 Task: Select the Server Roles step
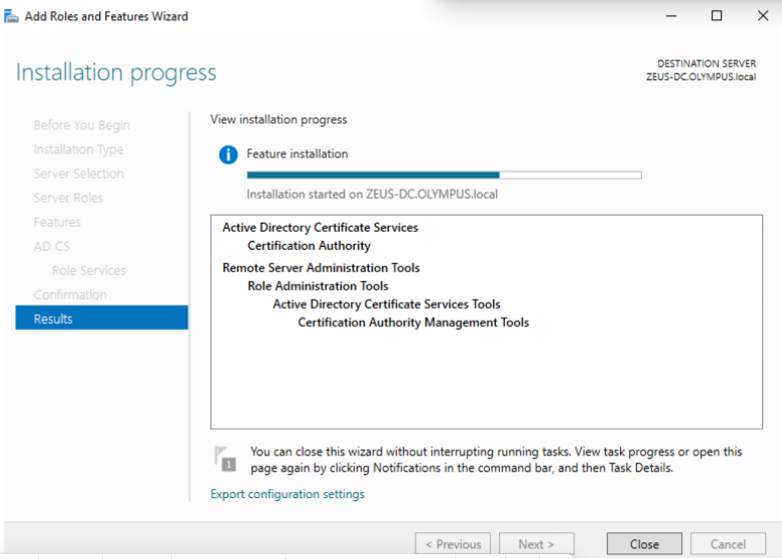tap(68, 197)
